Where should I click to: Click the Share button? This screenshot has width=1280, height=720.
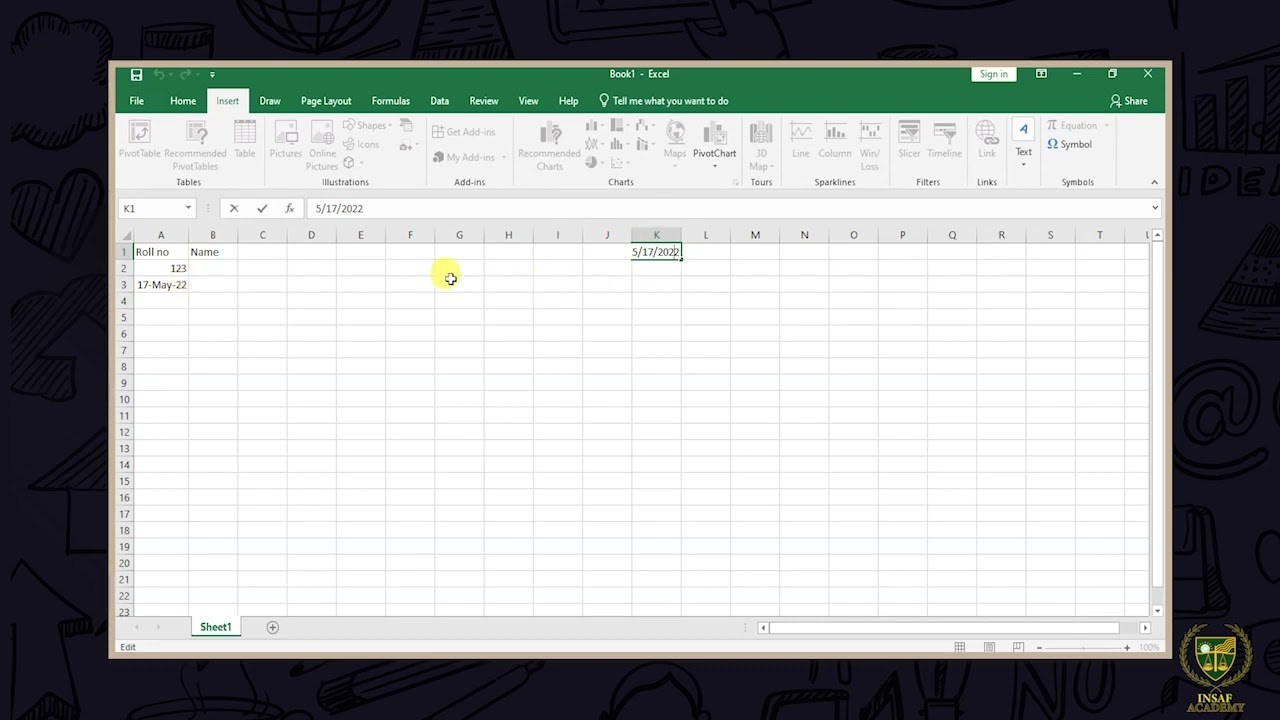tap(1129, 101)
